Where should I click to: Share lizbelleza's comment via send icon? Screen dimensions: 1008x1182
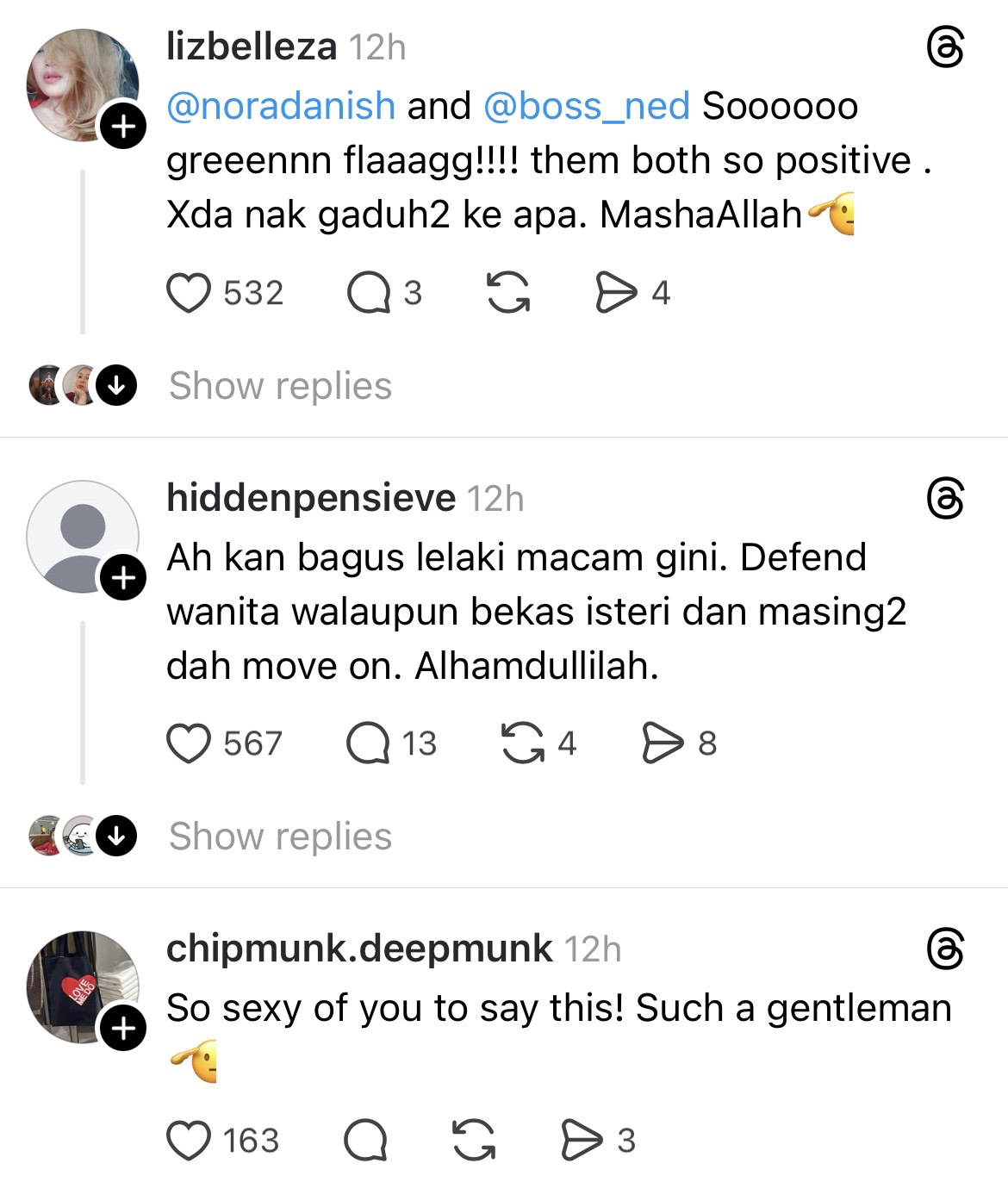[x=615, y=293]
